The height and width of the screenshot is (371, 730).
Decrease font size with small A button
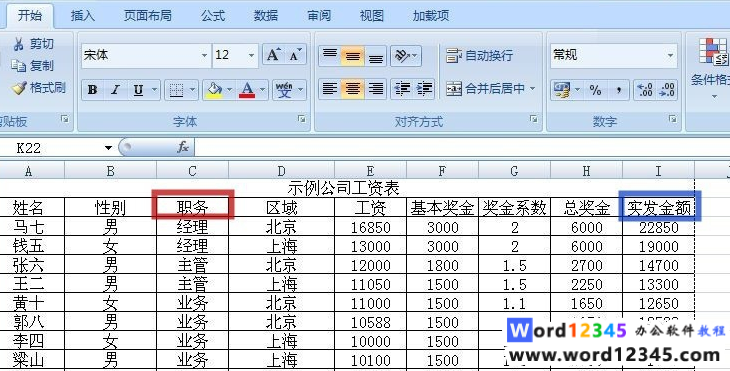(x=295, y=55)
